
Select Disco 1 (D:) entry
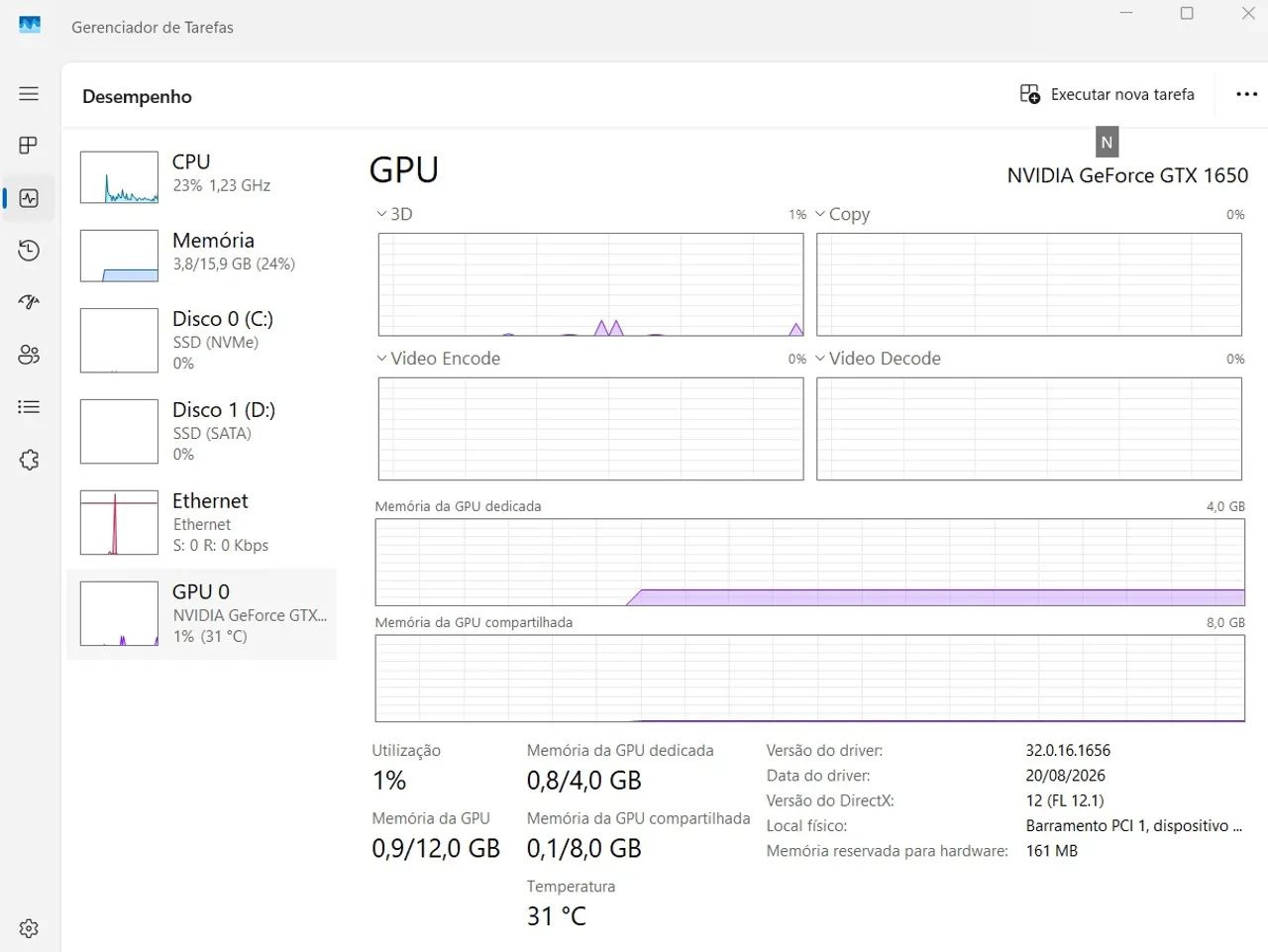[x=202, y=431]
